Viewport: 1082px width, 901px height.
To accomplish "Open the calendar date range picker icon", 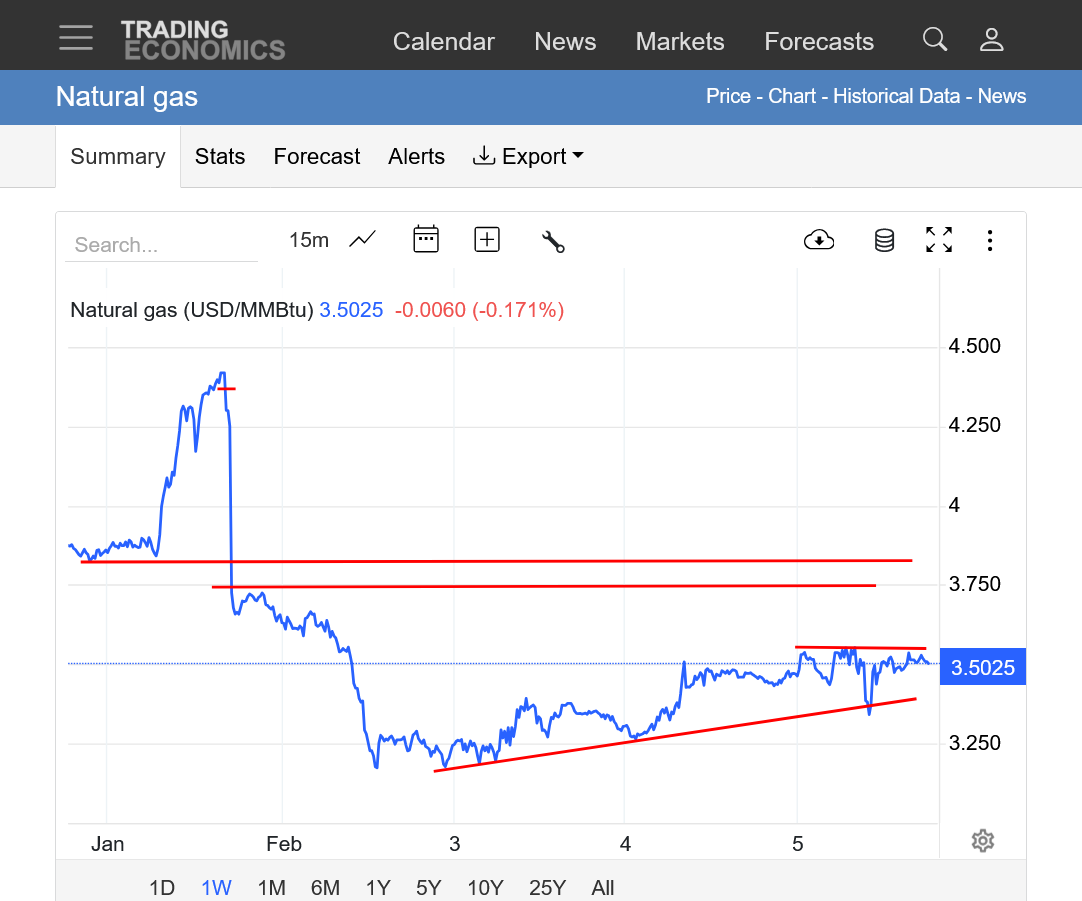I will point(426,240).
